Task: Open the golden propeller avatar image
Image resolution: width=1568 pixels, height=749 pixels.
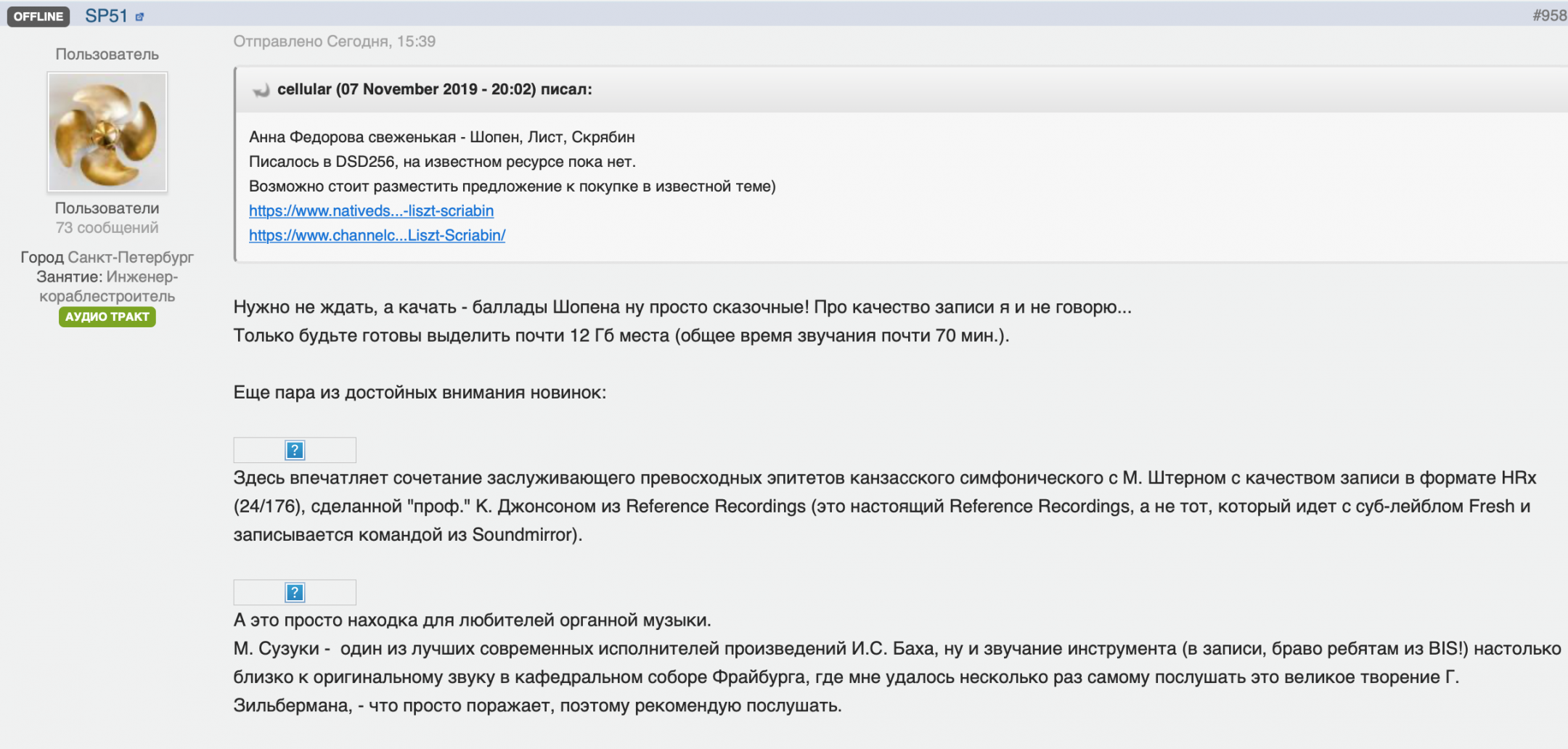Action: tap(107, 131)
